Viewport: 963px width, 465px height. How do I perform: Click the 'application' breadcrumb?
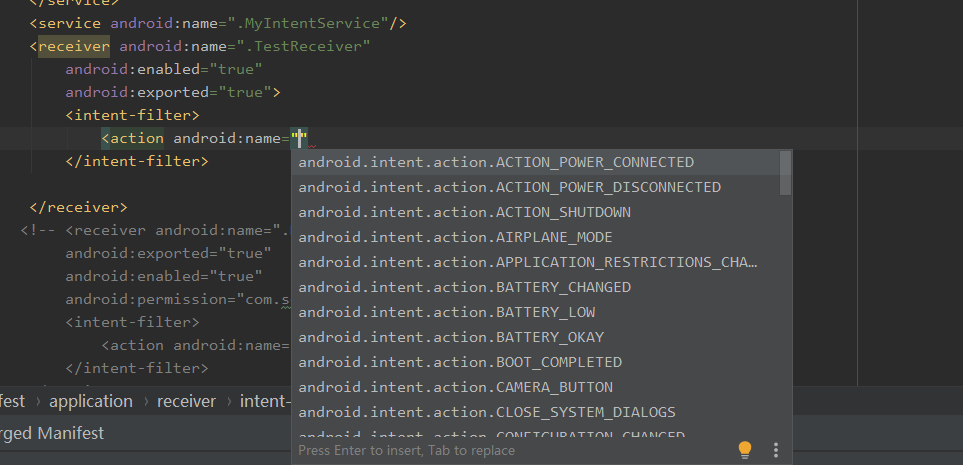click(91, 402)
